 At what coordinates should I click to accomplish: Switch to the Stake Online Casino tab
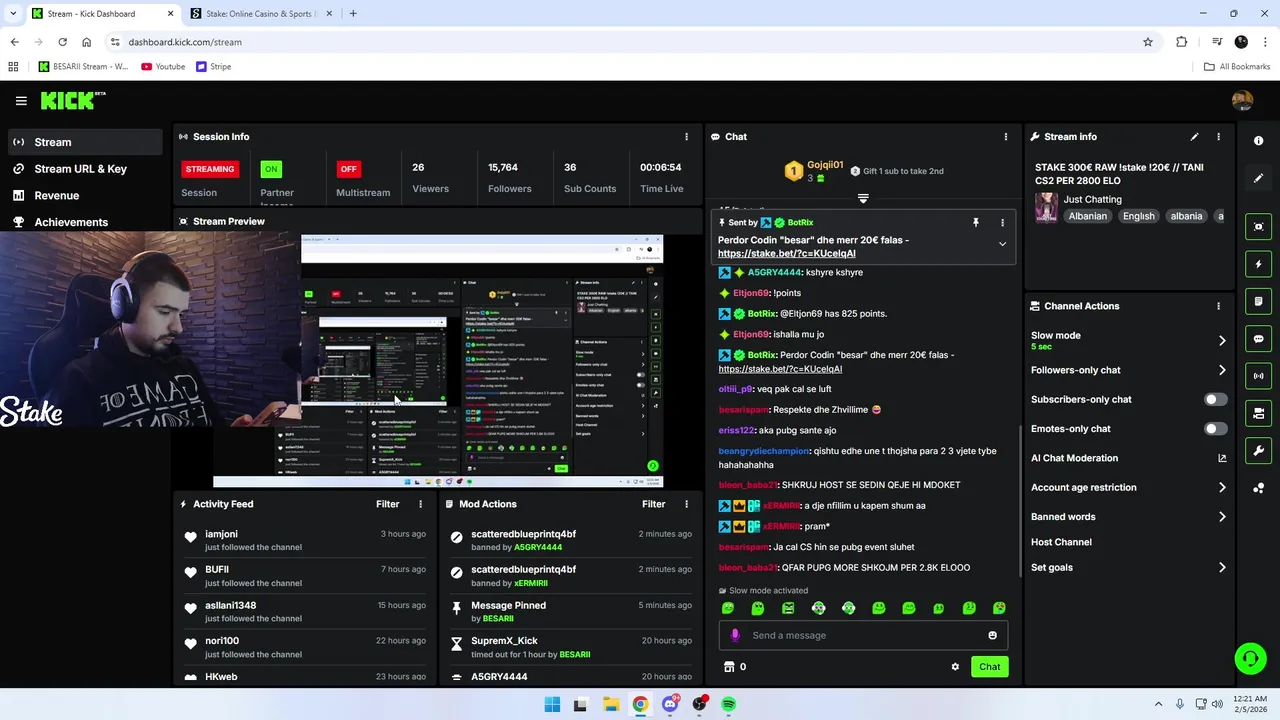(x=260, y=14)
